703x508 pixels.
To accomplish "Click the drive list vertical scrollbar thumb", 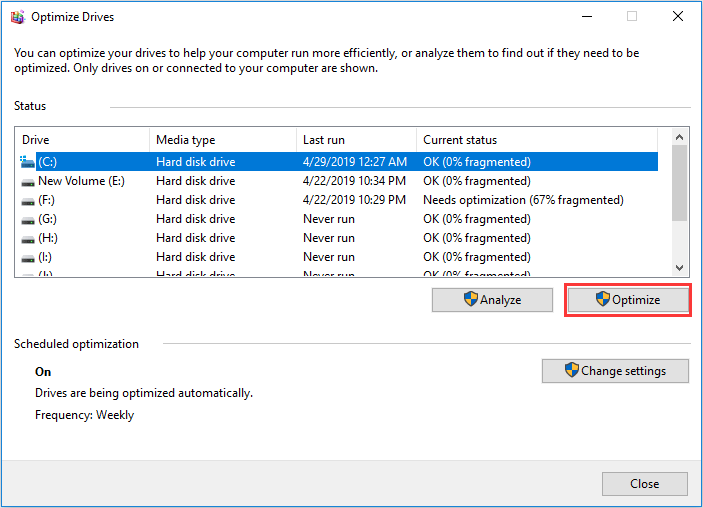I will 679,183.
